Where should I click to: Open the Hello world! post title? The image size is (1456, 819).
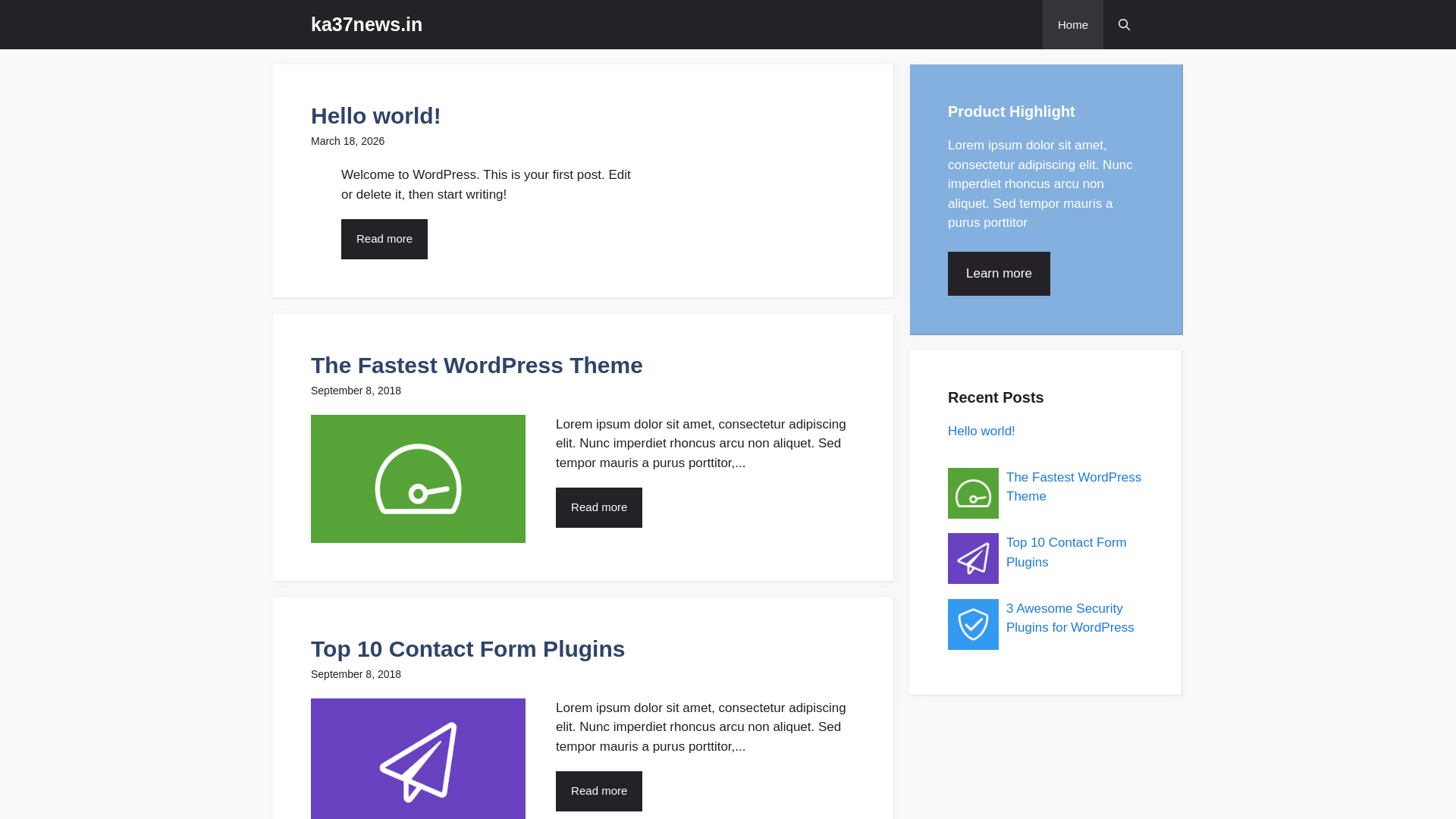(375, 116)
